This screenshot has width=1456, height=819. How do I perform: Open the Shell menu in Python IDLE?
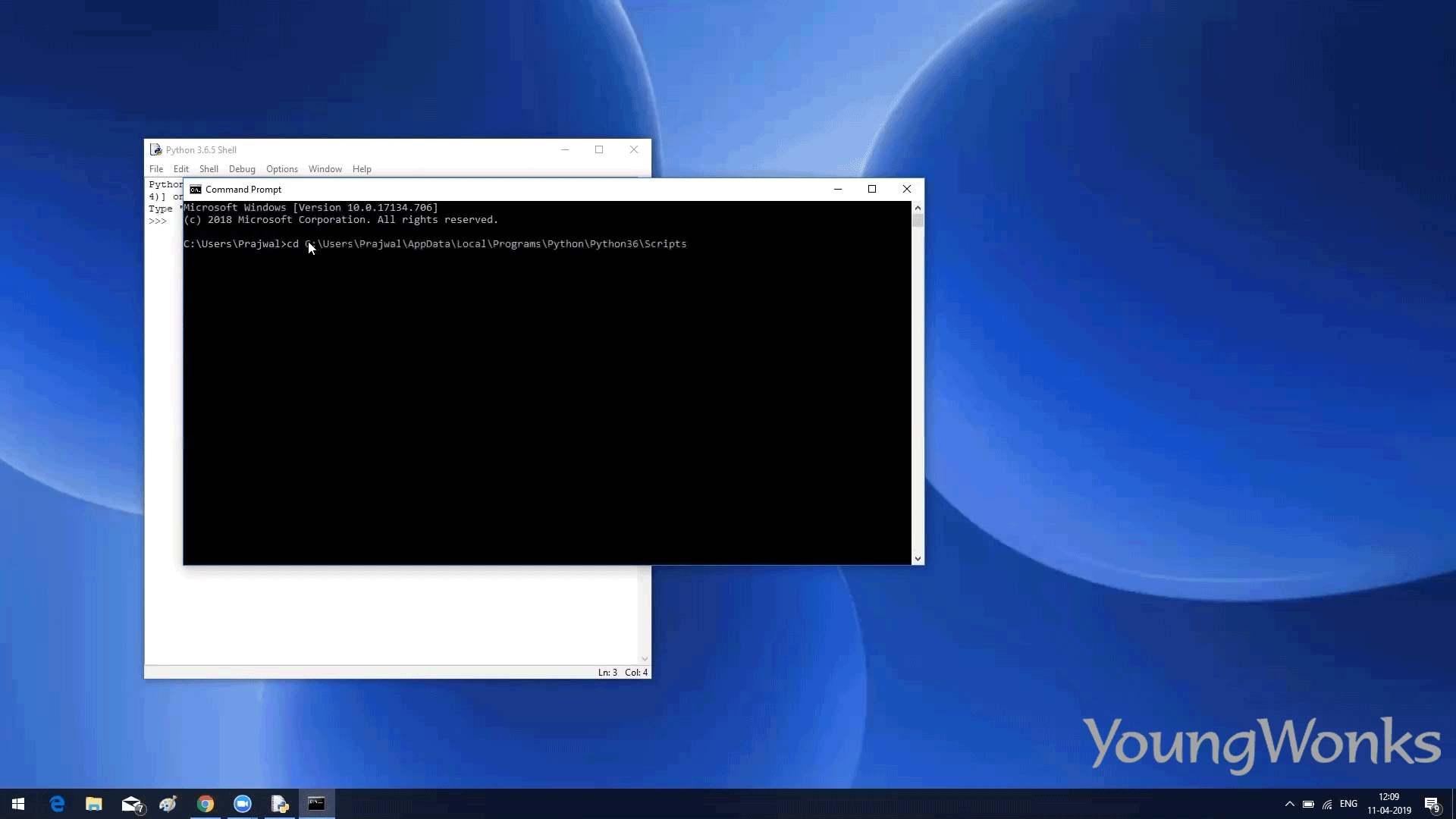coord(209,169)
